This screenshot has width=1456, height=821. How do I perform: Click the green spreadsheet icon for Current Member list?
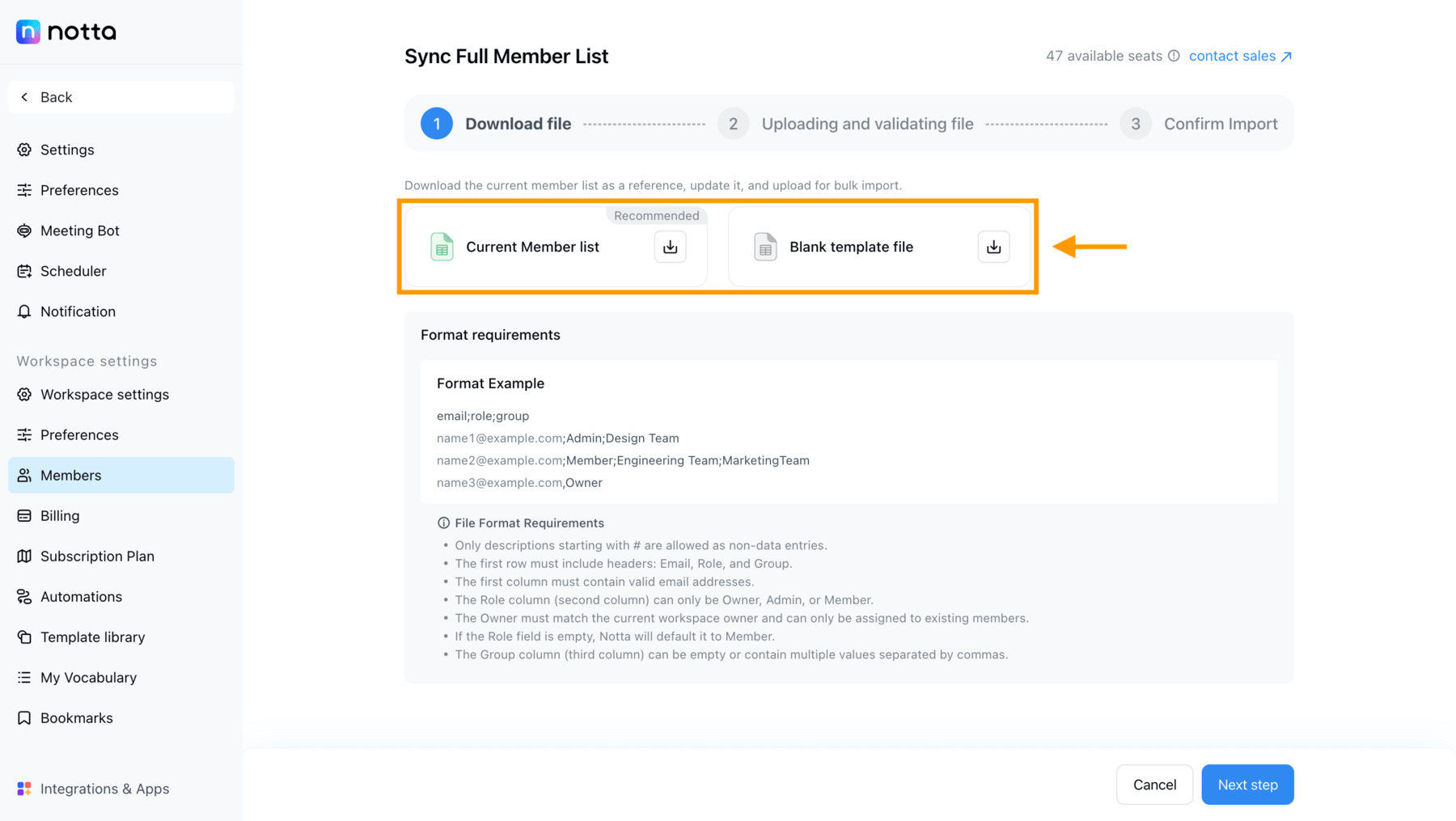pyautogui.click(x=442, y=247)
